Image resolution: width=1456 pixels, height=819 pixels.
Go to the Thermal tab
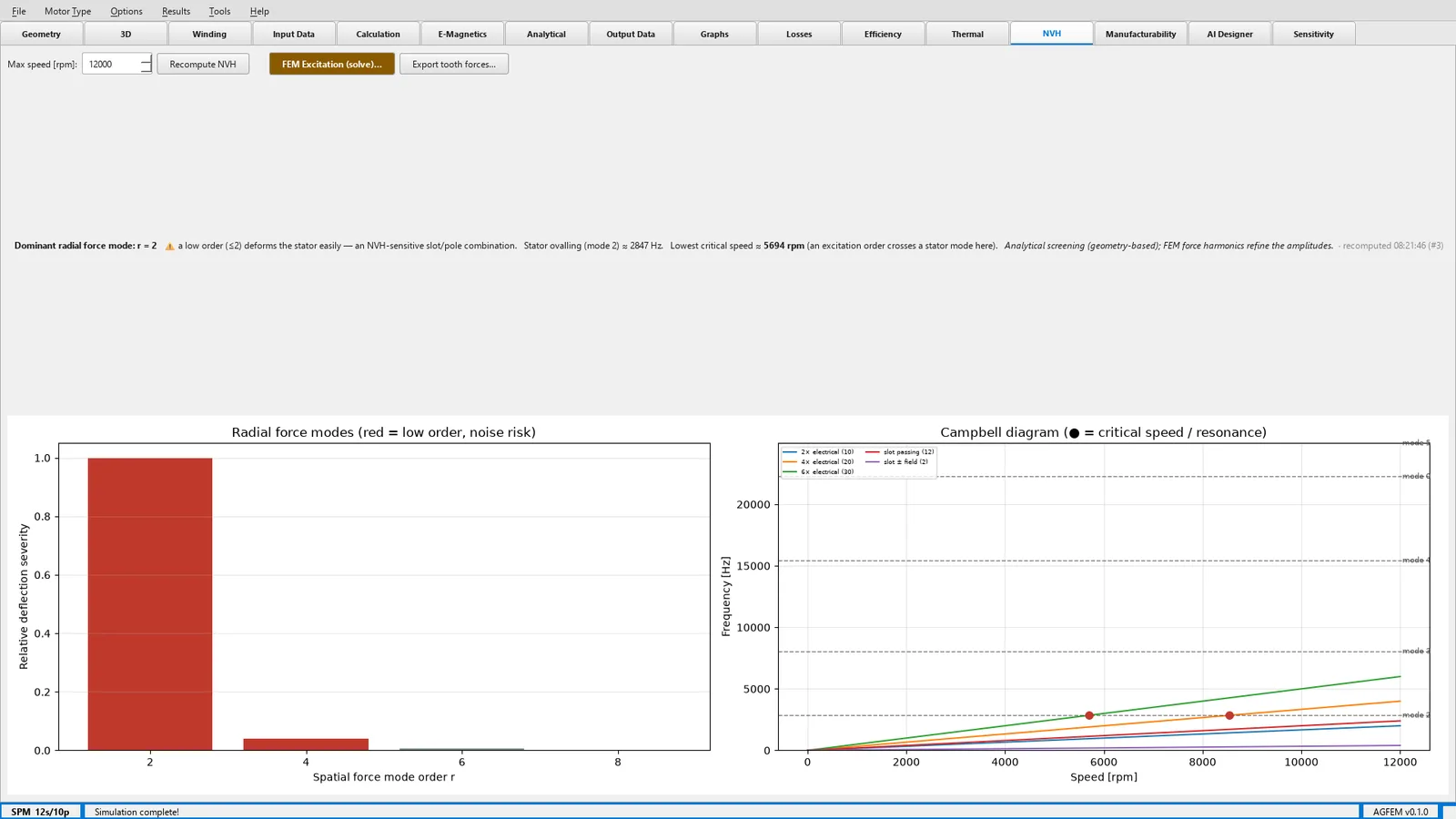967,34
